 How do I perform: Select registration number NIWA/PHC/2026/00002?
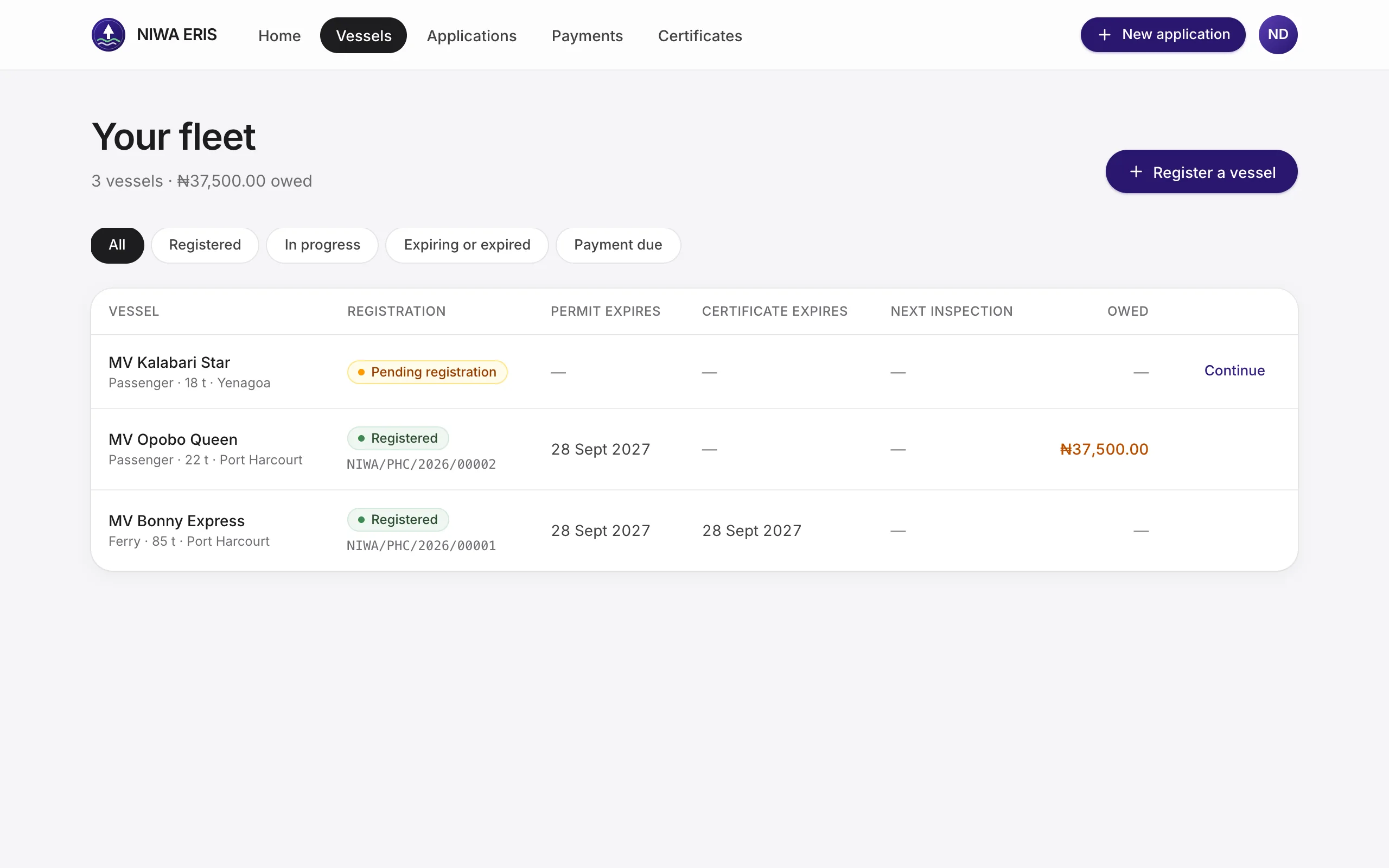click(421, 464)
